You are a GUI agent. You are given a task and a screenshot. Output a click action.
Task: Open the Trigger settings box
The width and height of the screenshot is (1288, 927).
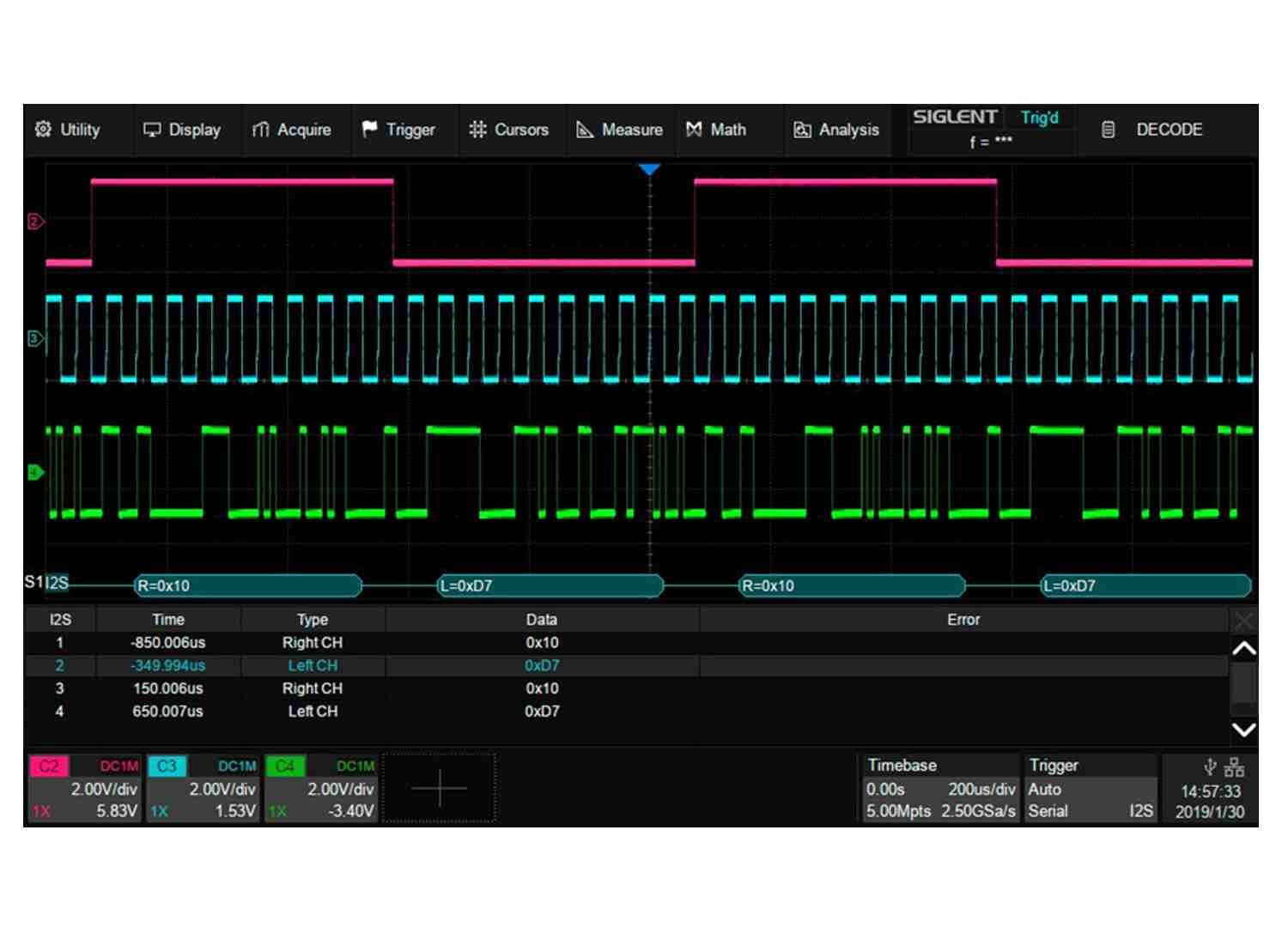pos(1091,789)
